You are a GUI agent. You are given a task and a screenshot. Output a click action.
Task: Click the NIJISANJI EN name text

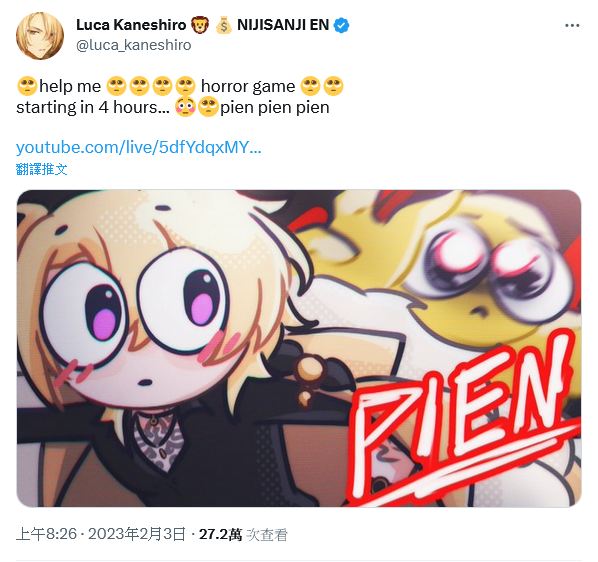(x=283, y=25)
